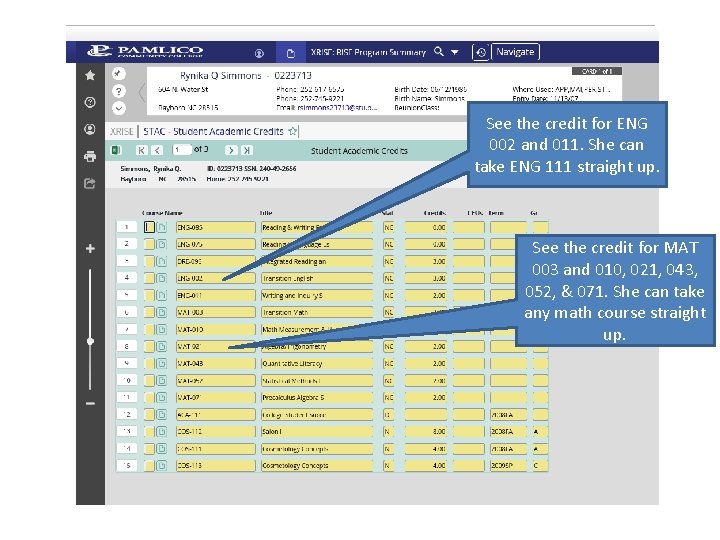Click the Writing and Inquiry title field
The image size is (720, 540).
tap(316, 295)
